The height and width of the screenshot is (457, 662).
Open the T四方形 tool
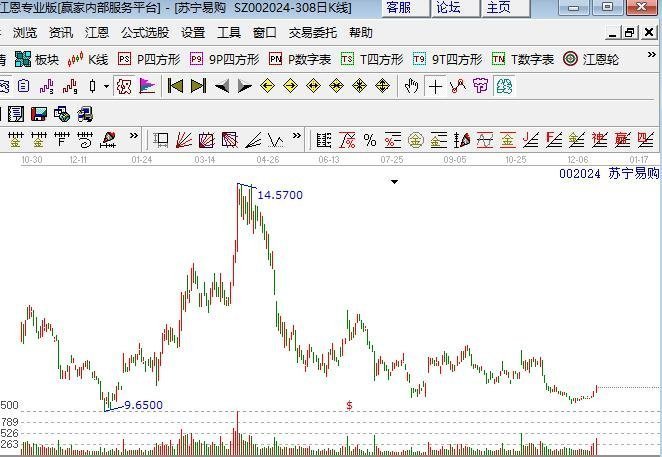pyautogui.click(x=372, y=60)
